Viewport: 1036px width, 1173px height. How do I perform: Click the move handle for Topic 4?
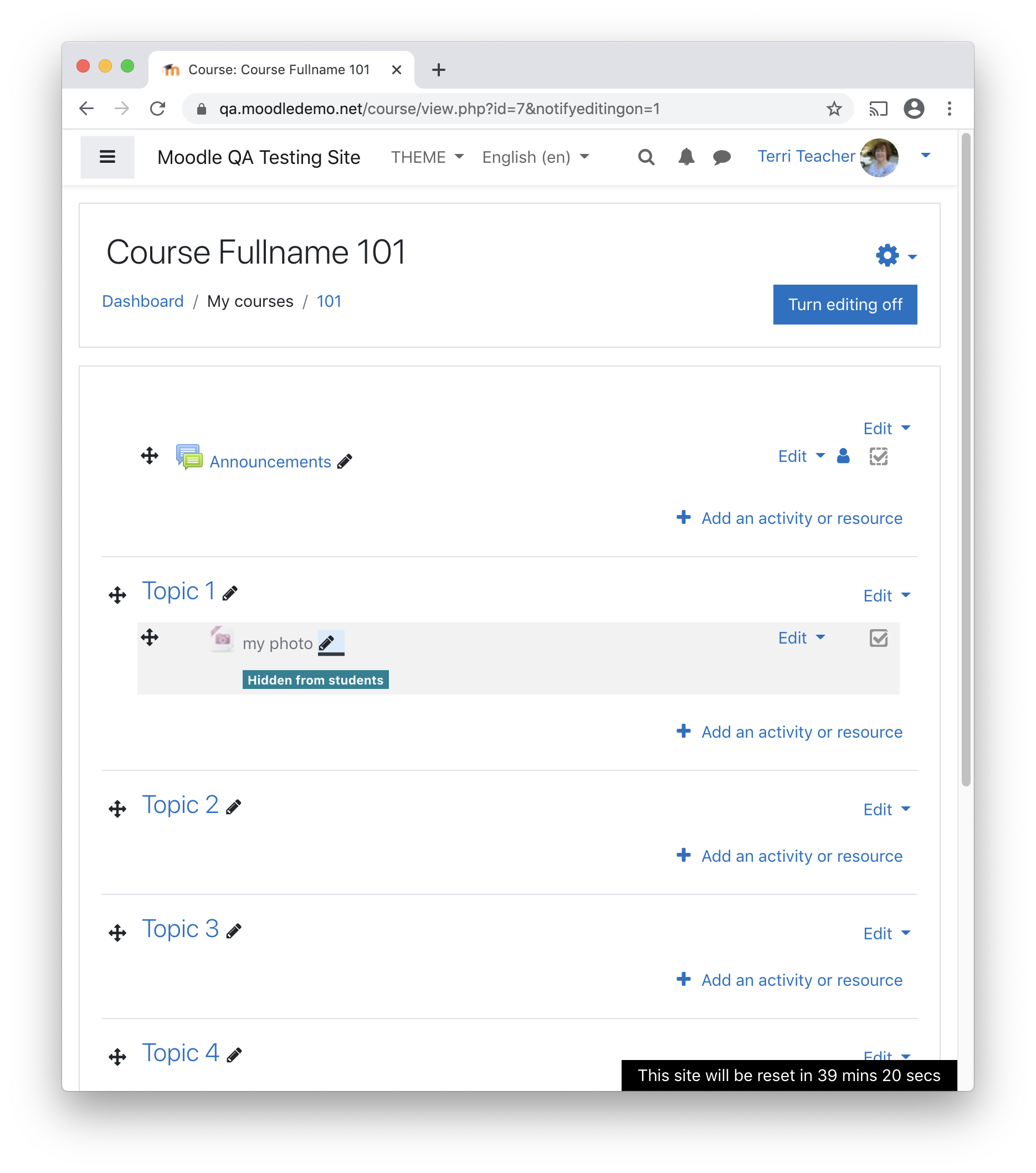coord(117,1057)
